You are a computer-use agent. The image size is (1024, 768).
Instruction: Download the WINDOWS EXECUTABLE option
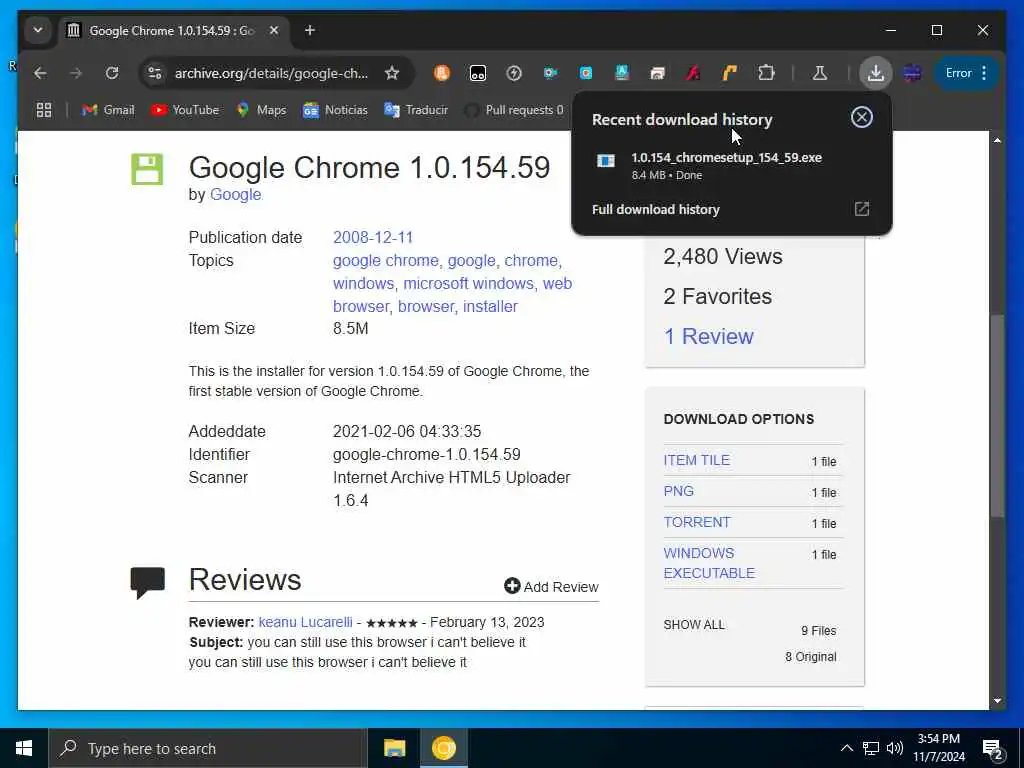[709, 563]
